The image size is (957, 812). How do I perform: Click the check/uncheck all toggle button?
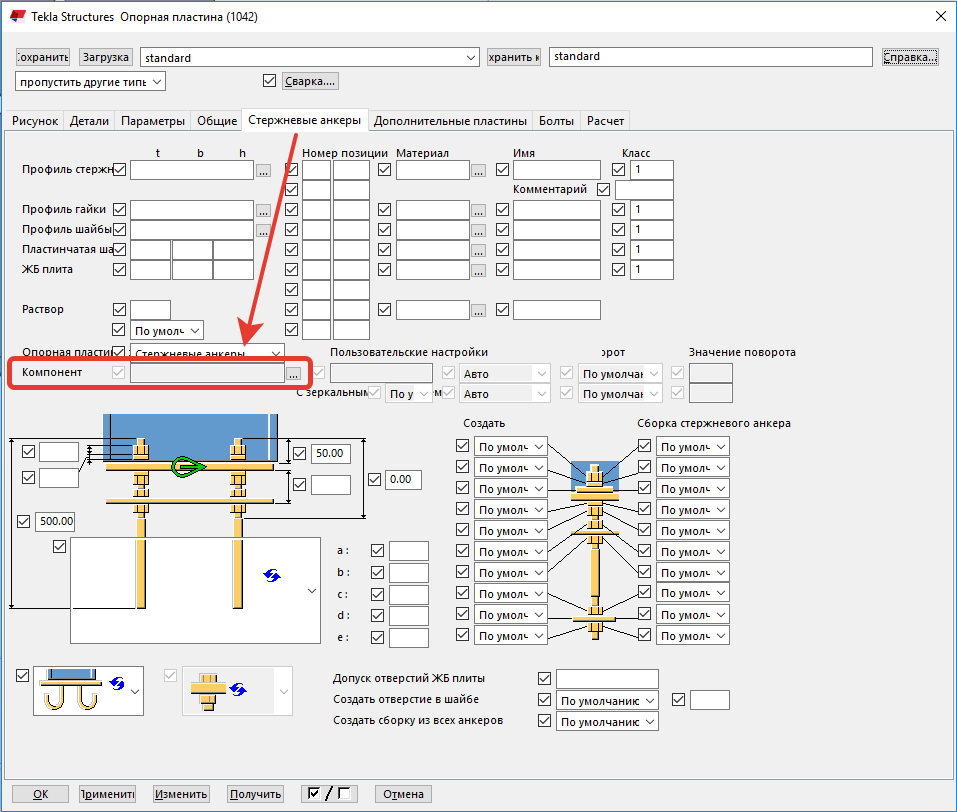click(x=329, y=794)
